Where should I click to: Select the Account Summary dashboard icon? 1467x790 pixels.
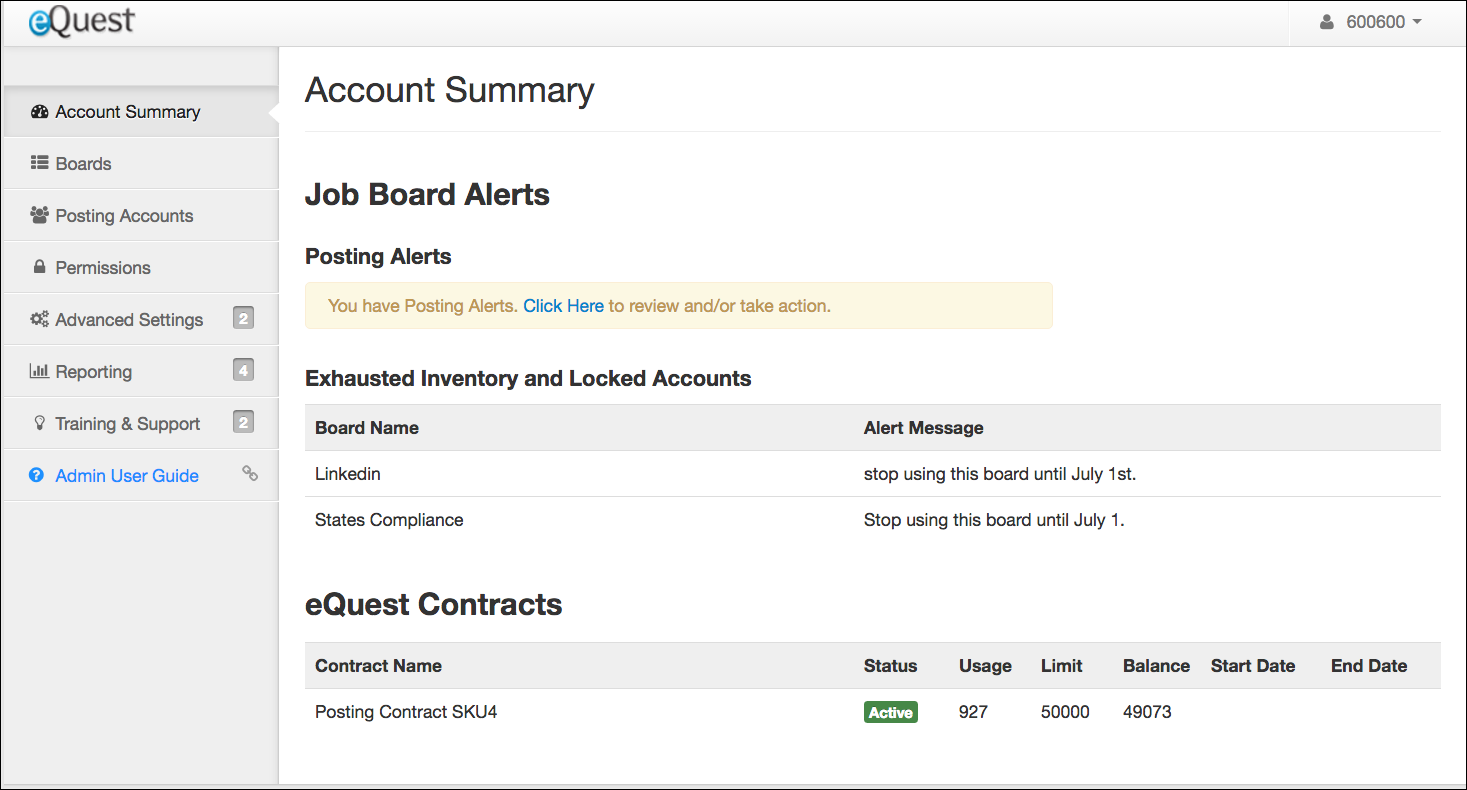pyautogui.click(x=39, y=111)
